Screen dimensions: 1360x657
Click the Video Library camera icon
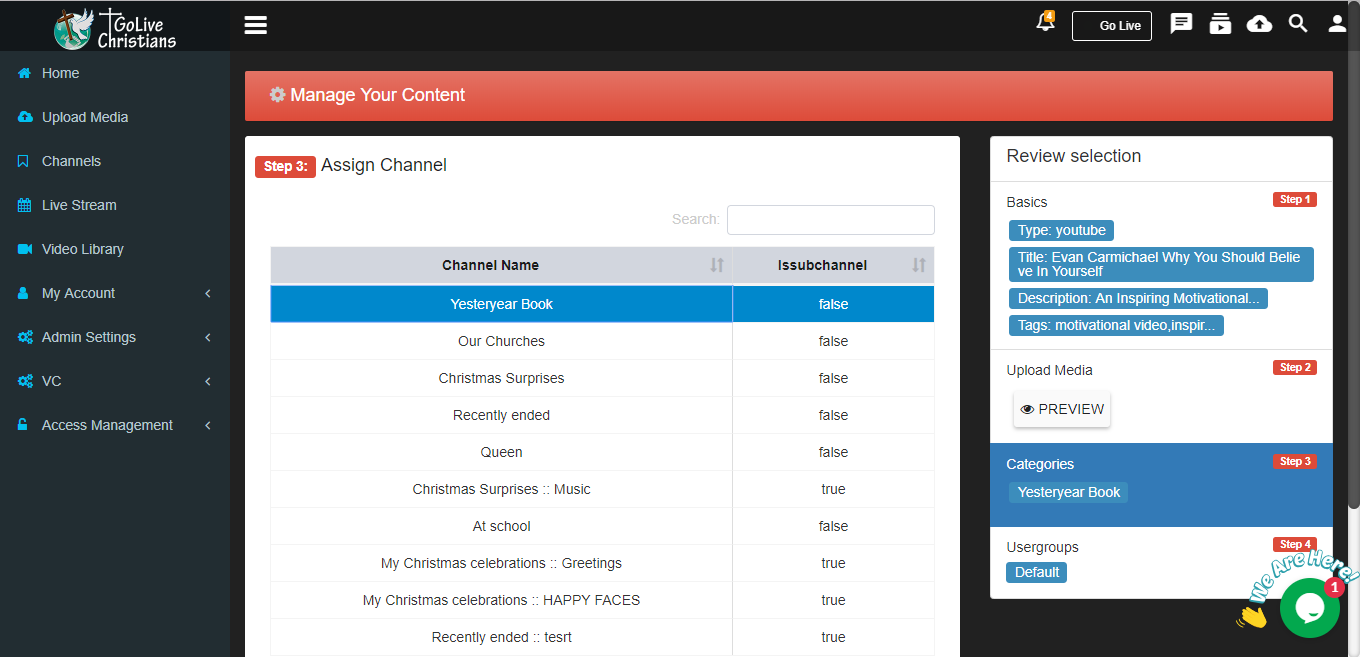pos(25,249)
